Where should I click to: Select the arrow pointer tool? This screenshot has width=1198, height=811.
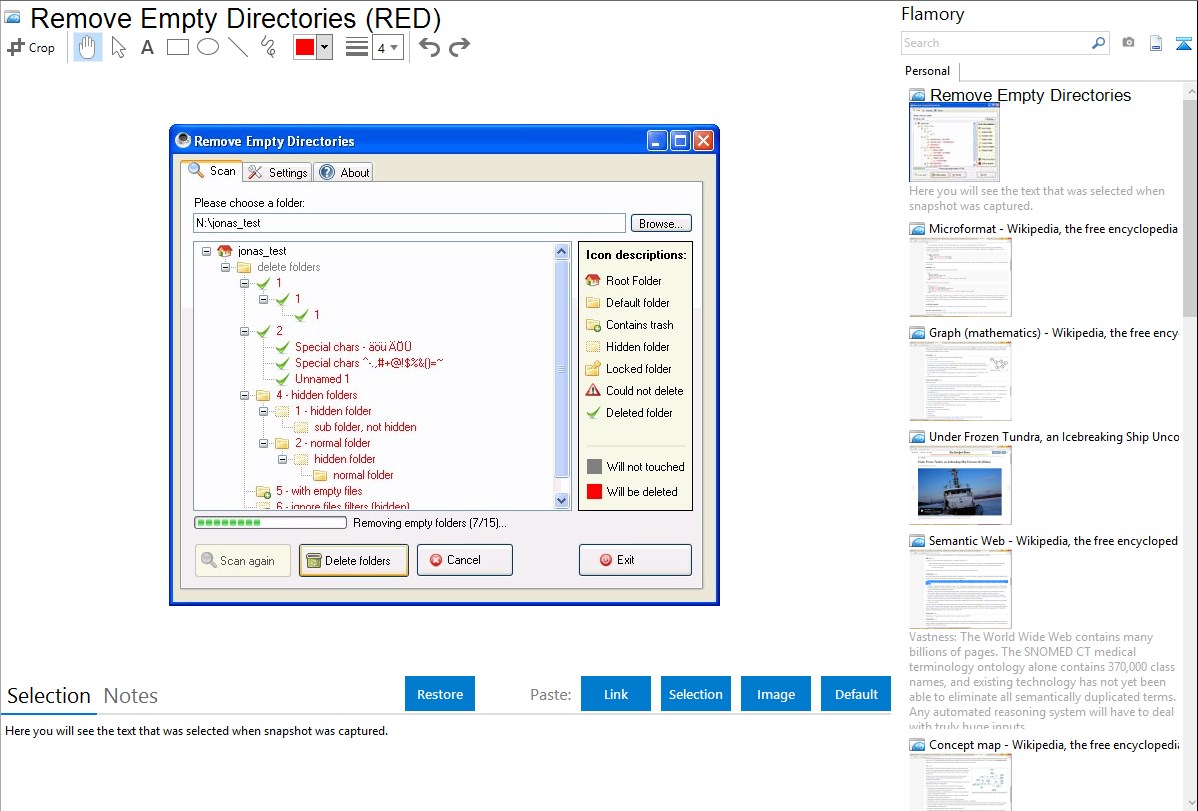[118, 47]
